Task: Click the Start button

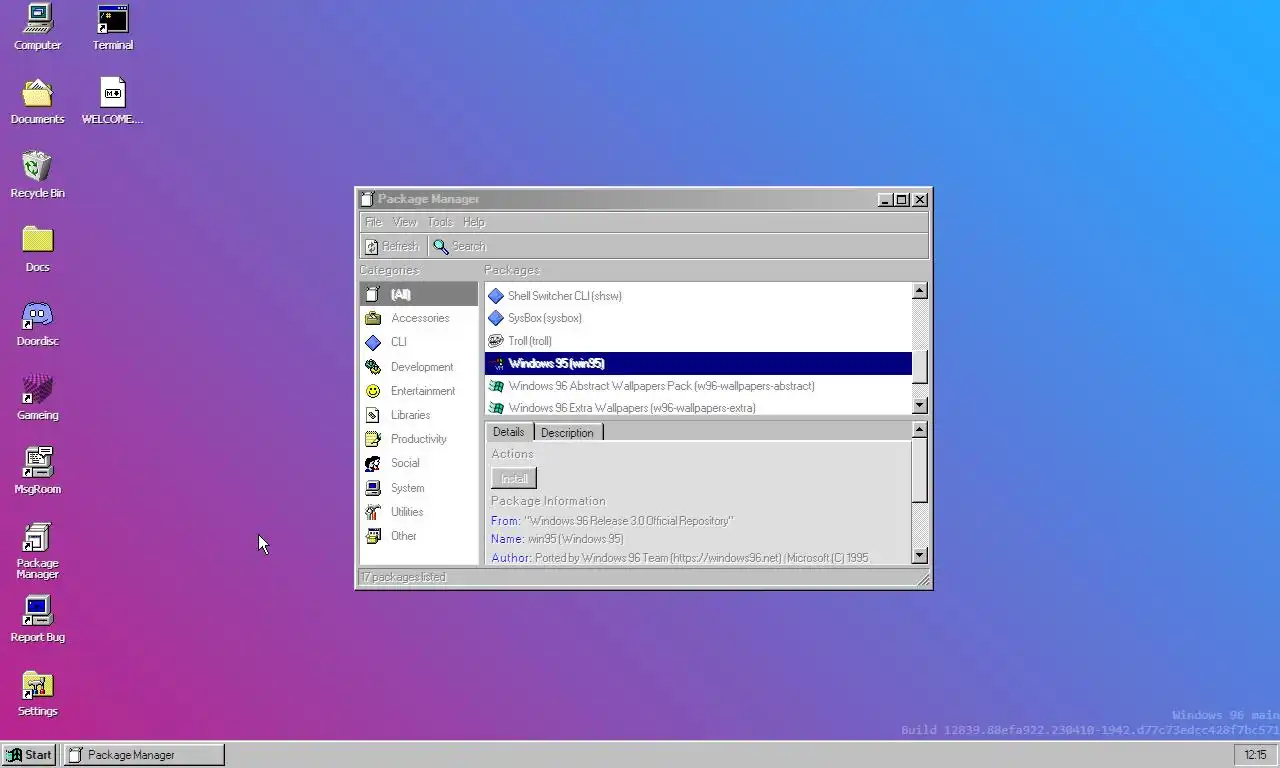Action: [29, 755]
